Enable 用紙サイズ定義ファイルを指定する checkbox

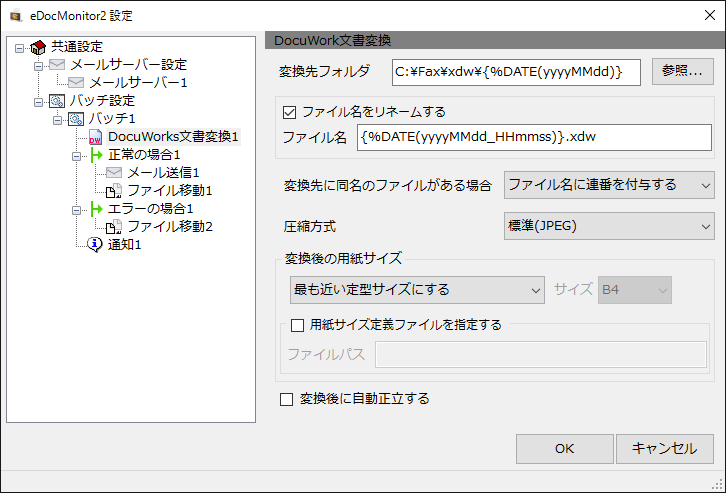point(297,325)
